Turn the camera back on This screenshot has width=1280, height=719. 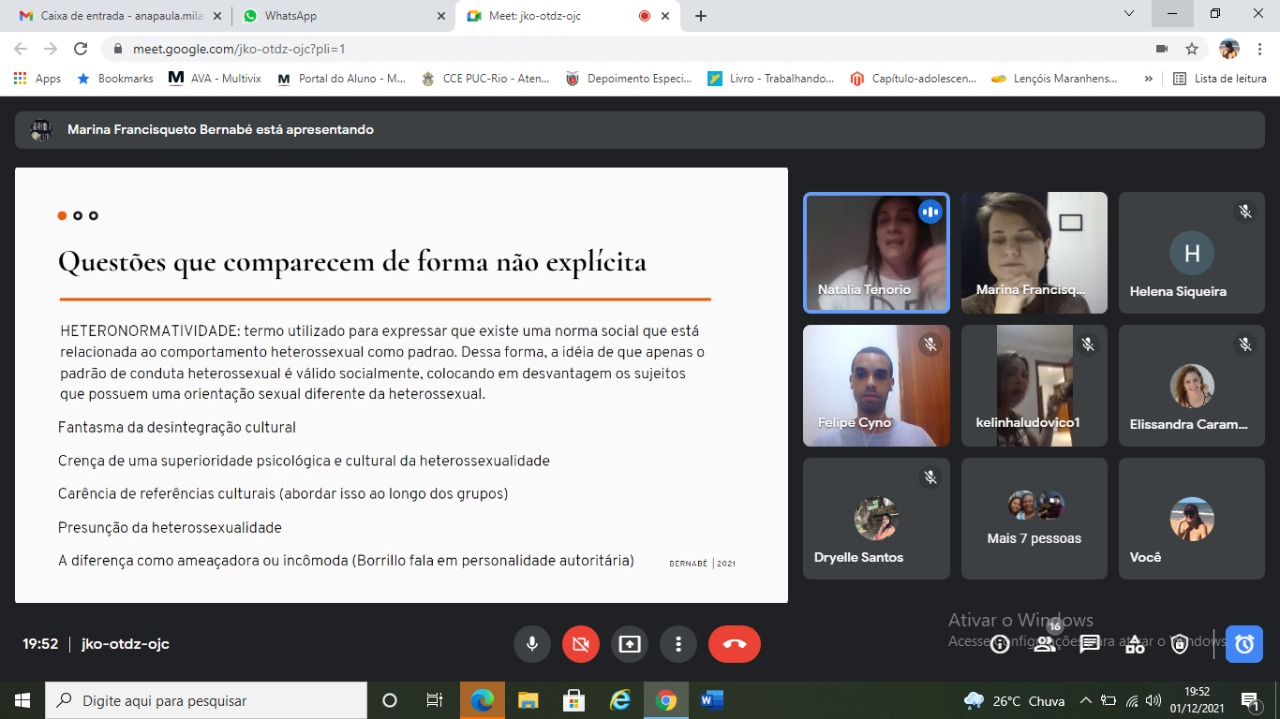click(581, 644)
